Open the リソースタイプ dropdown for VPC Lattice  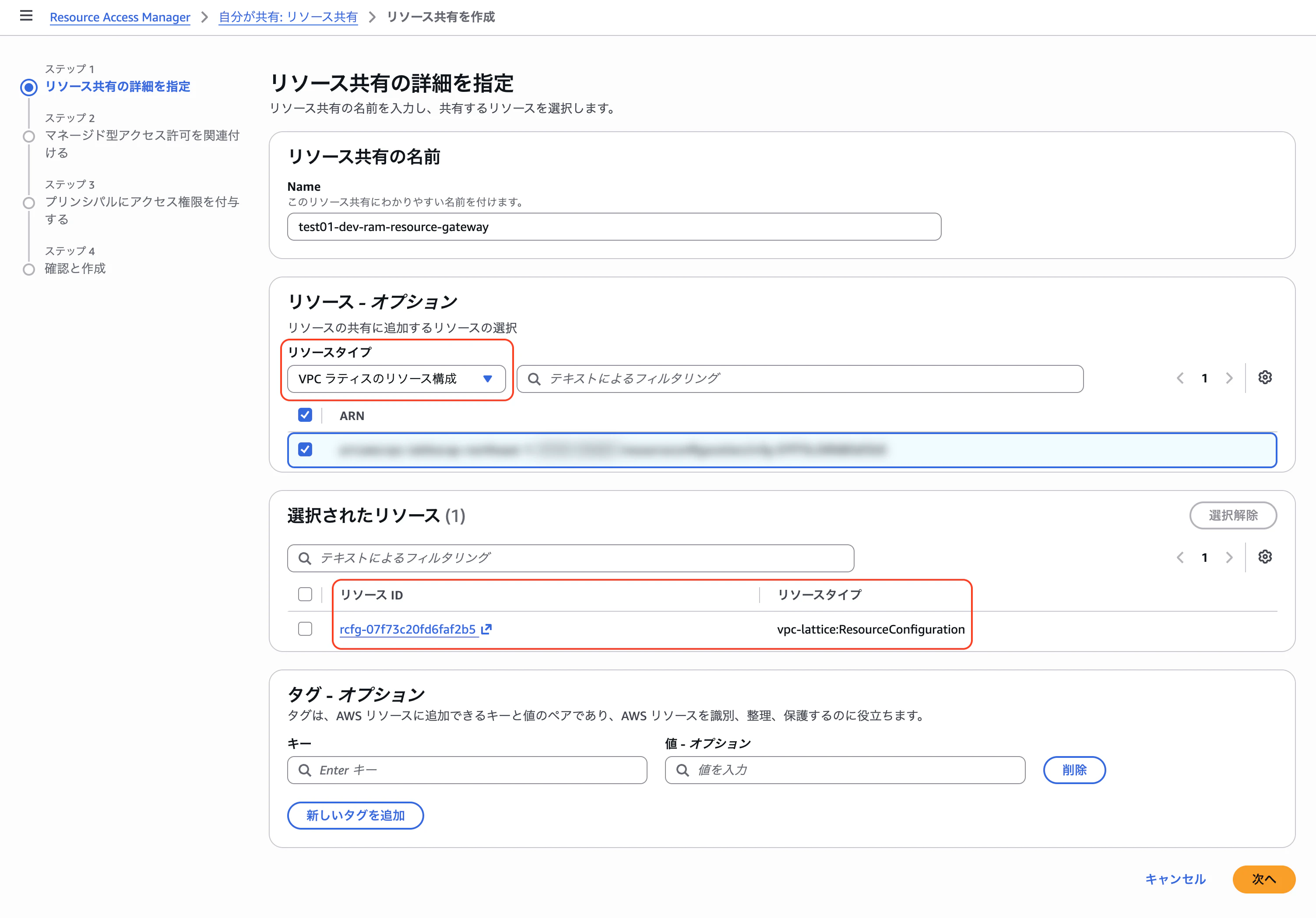pyautogui.click(x=396, y=379)
